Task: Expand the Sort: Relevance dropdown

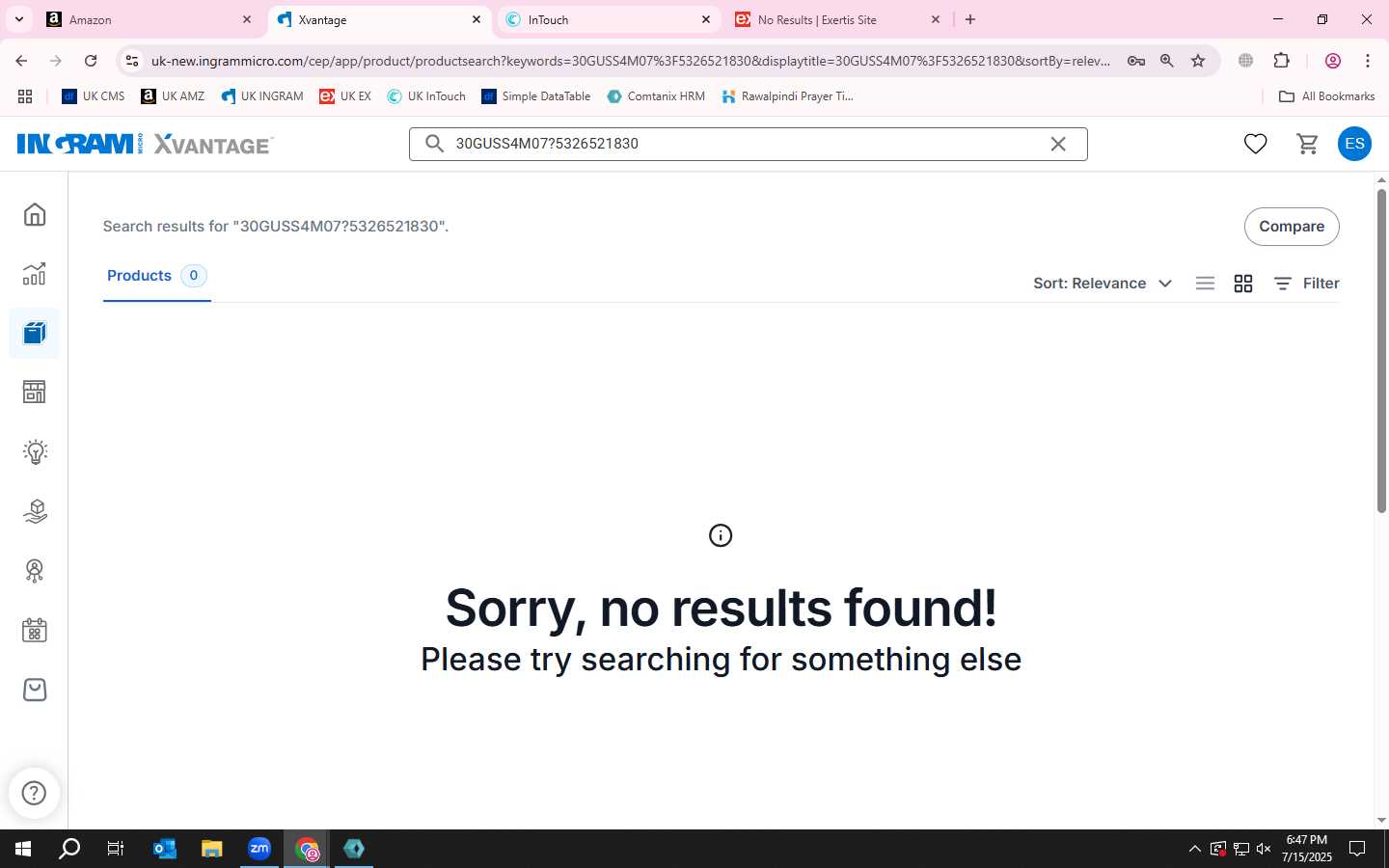Action: point(1103,284)
